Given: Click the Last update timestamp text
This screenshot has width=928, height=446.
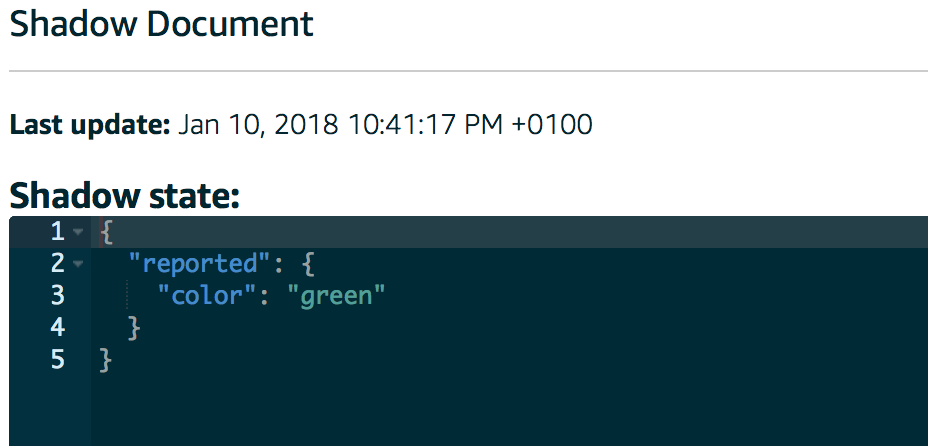Looking at the screenshot, I should (x=385, y=125).
